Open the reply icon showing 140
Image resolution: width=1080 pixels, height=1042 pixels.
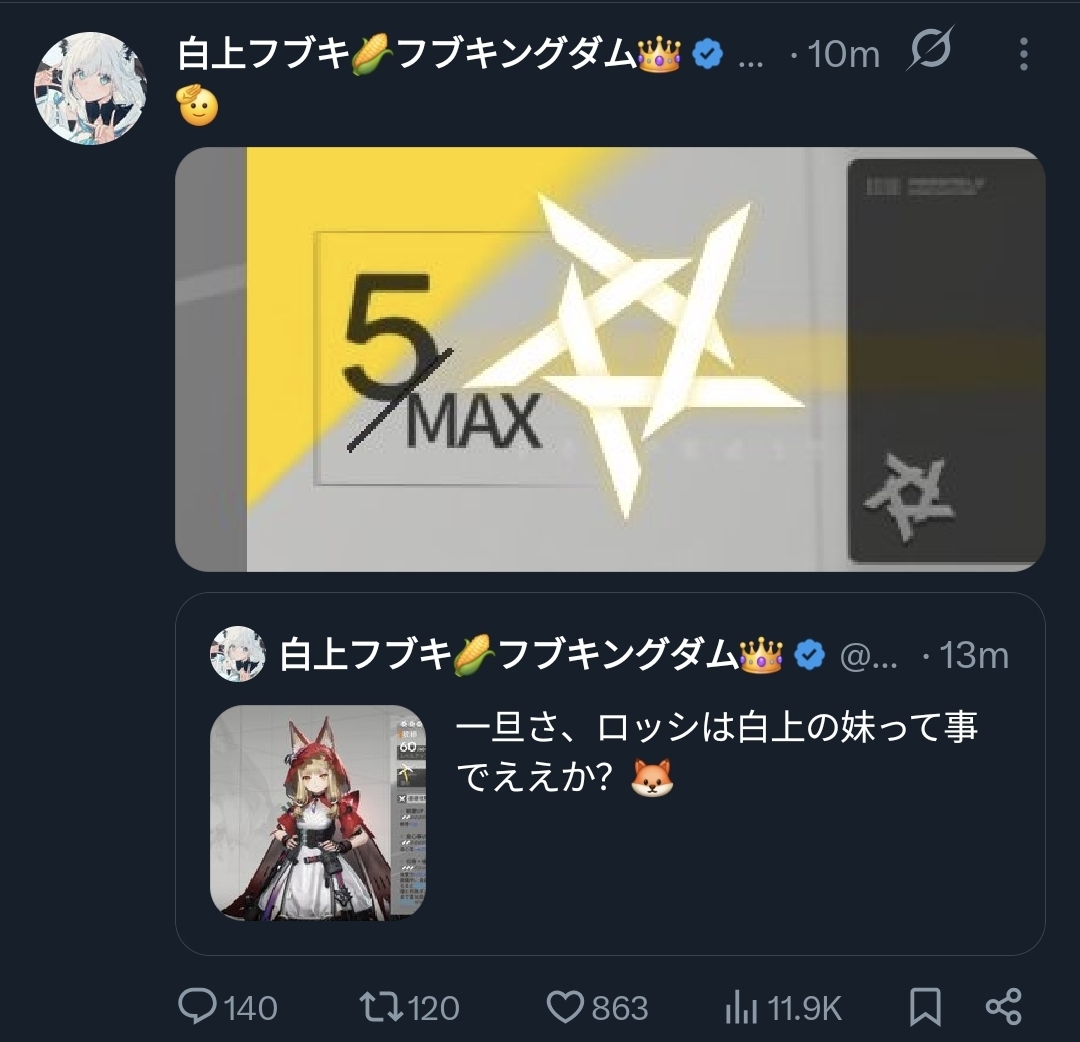[227, 1008]
